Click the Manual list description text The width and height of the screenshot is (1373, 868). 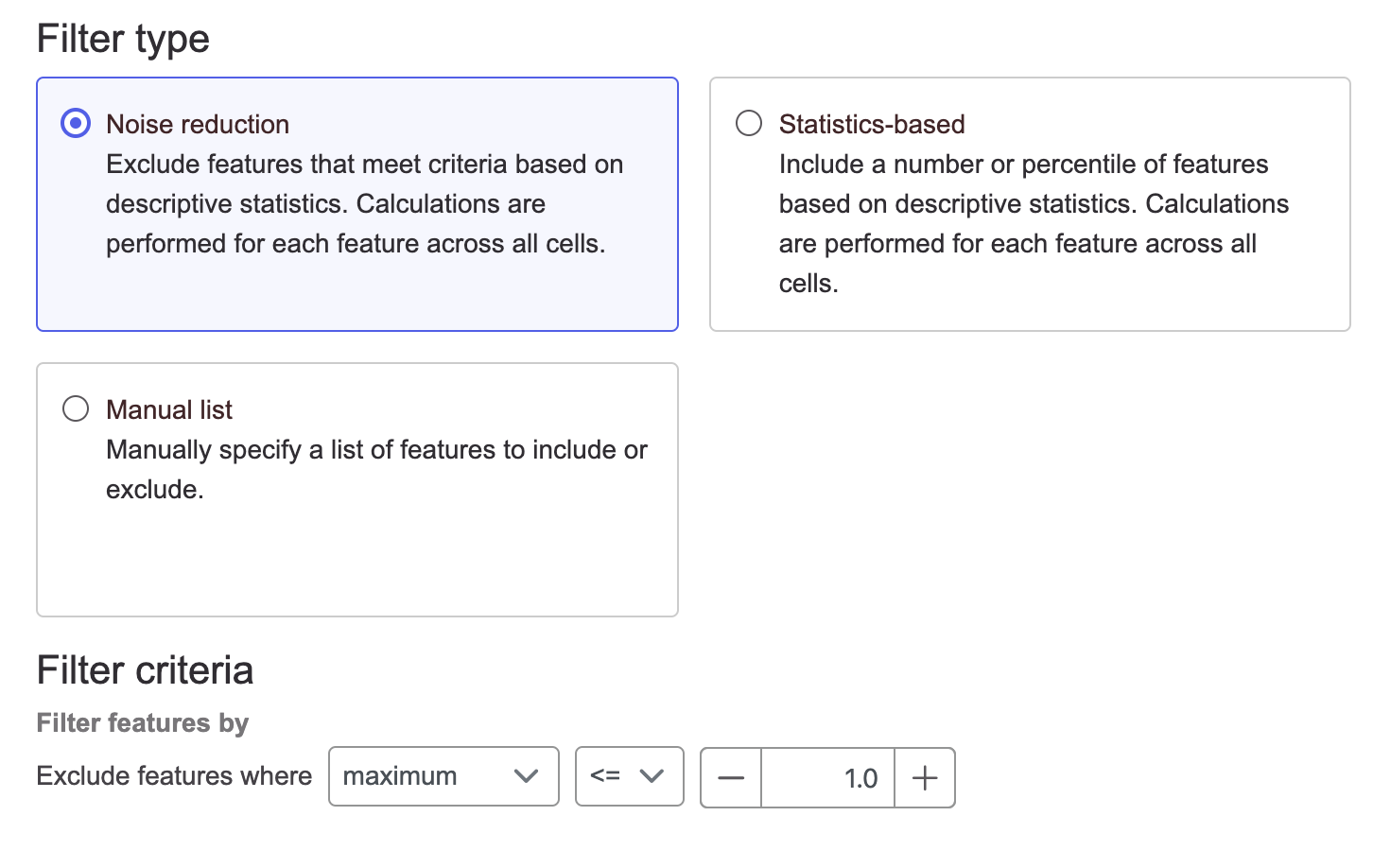tap(375, 469)
